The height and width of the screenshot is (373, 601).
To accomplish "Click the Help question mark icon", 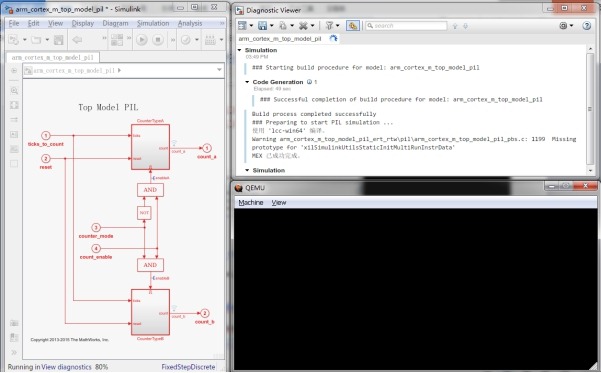I will pyautogui.click(x=586, y=26).
